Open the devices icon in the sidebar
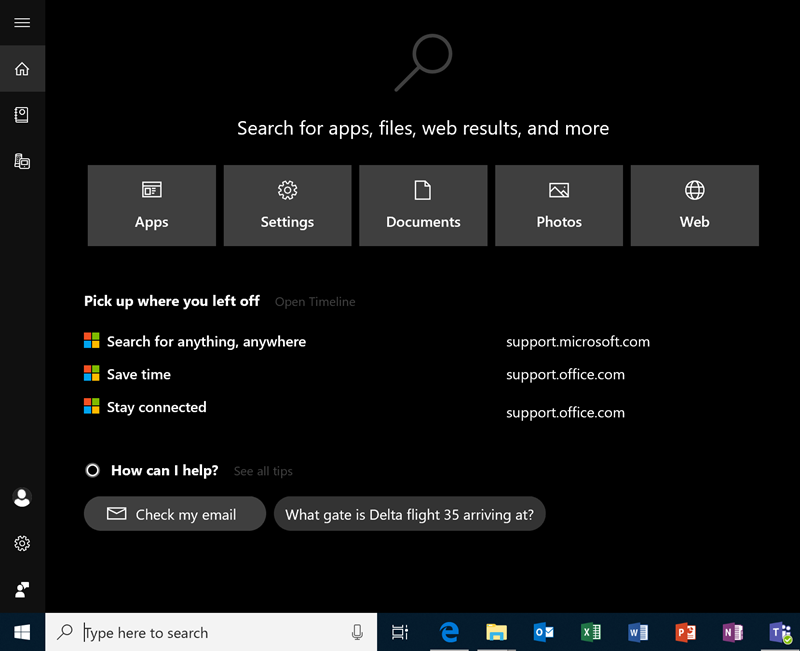 tap(22, 160)
